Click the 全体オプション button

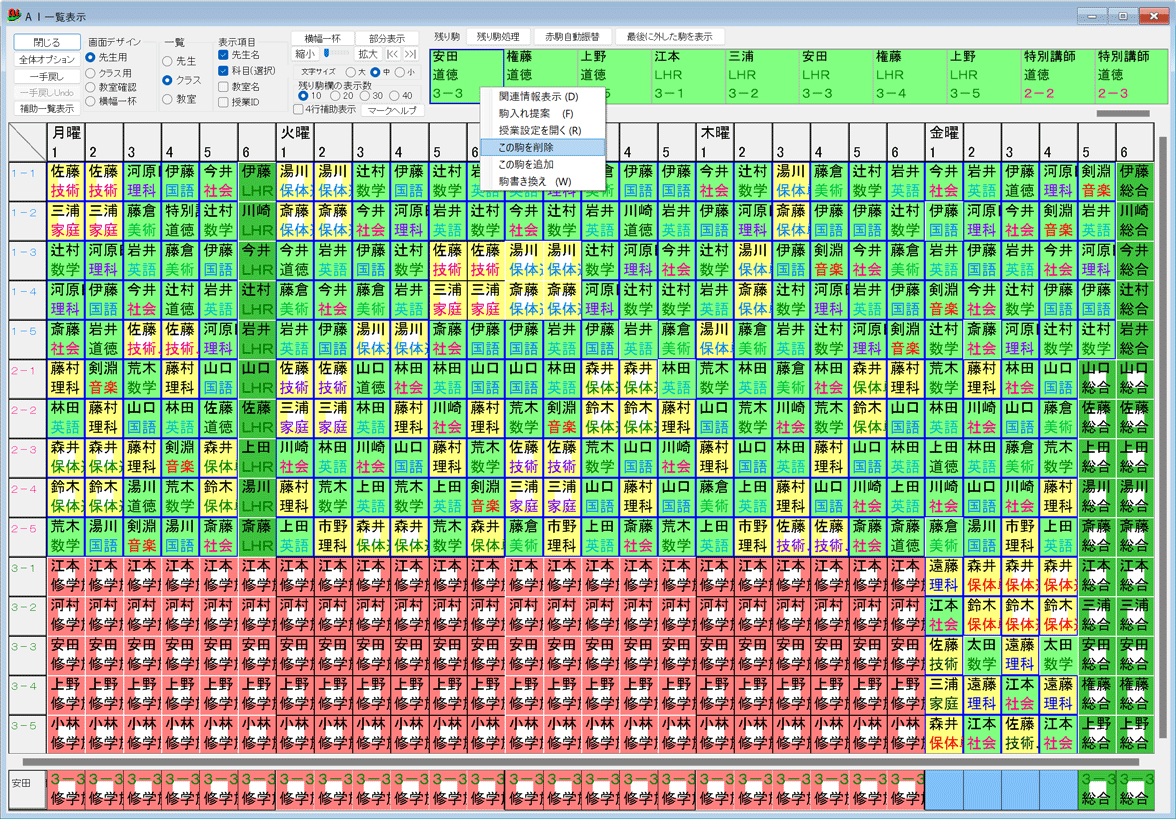(x=47, y=60)
